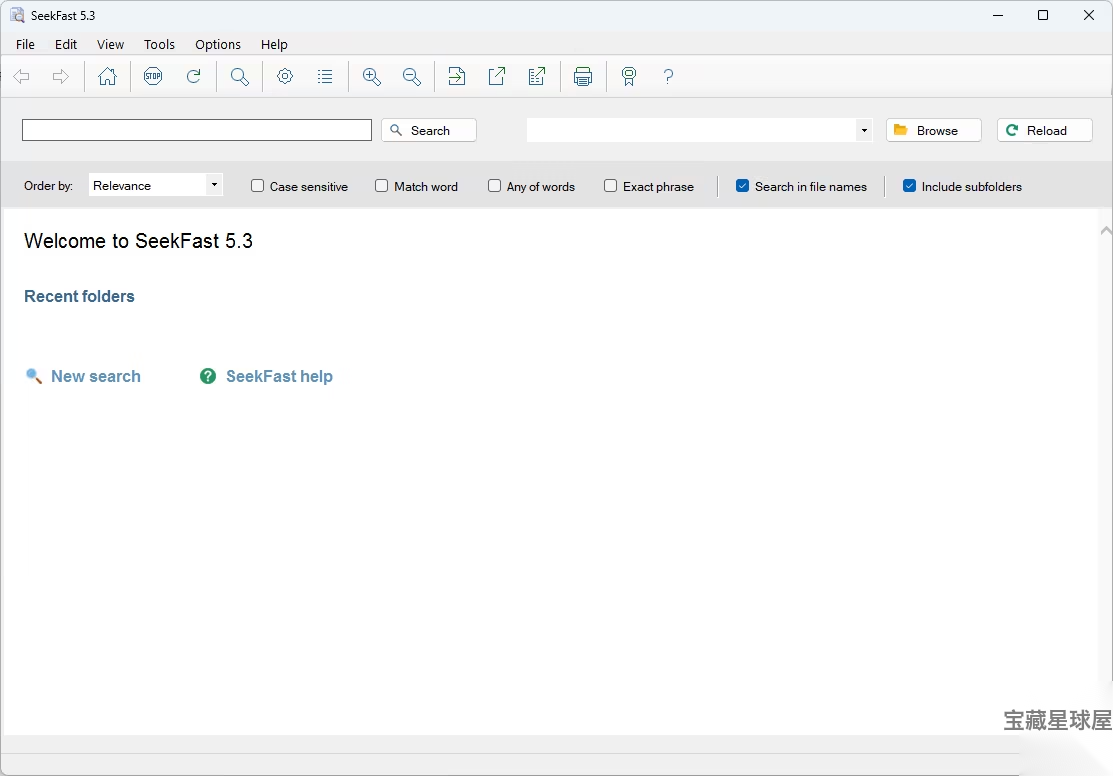Click the Refresh circular arrow icon
Viewport: 1113px width, 776px height.
pyautogui.click(x=194, y=76)
